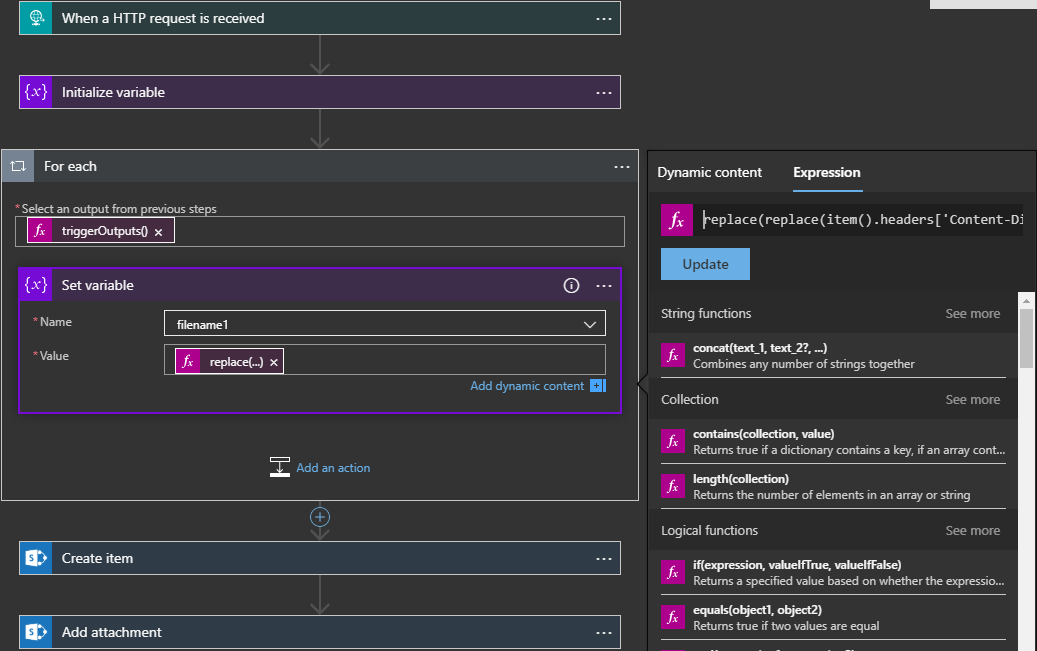1037x651 pixels.
Task: Click the Add dynamic content link
Action: 527,386
